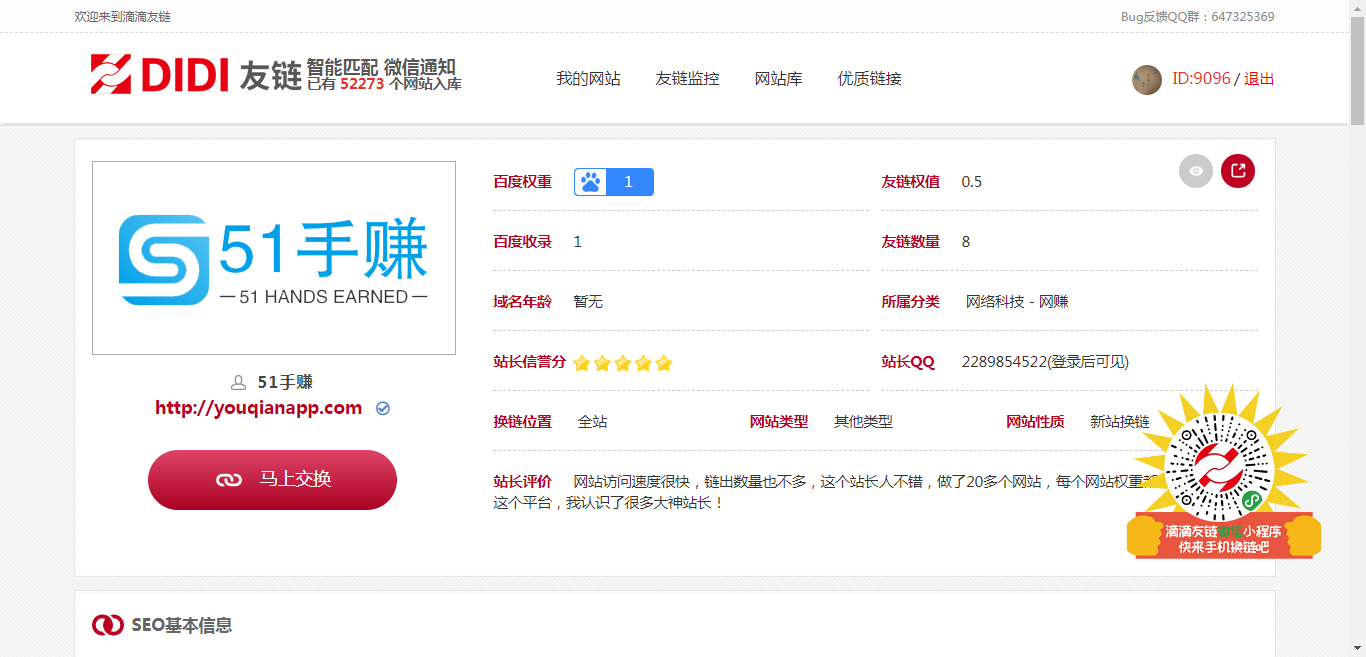This screenshot has width=1366, height=657.
Task: Click the 滴滴友链小程序 banner label
Action: pyautogui.click(x=1223, y=539)
